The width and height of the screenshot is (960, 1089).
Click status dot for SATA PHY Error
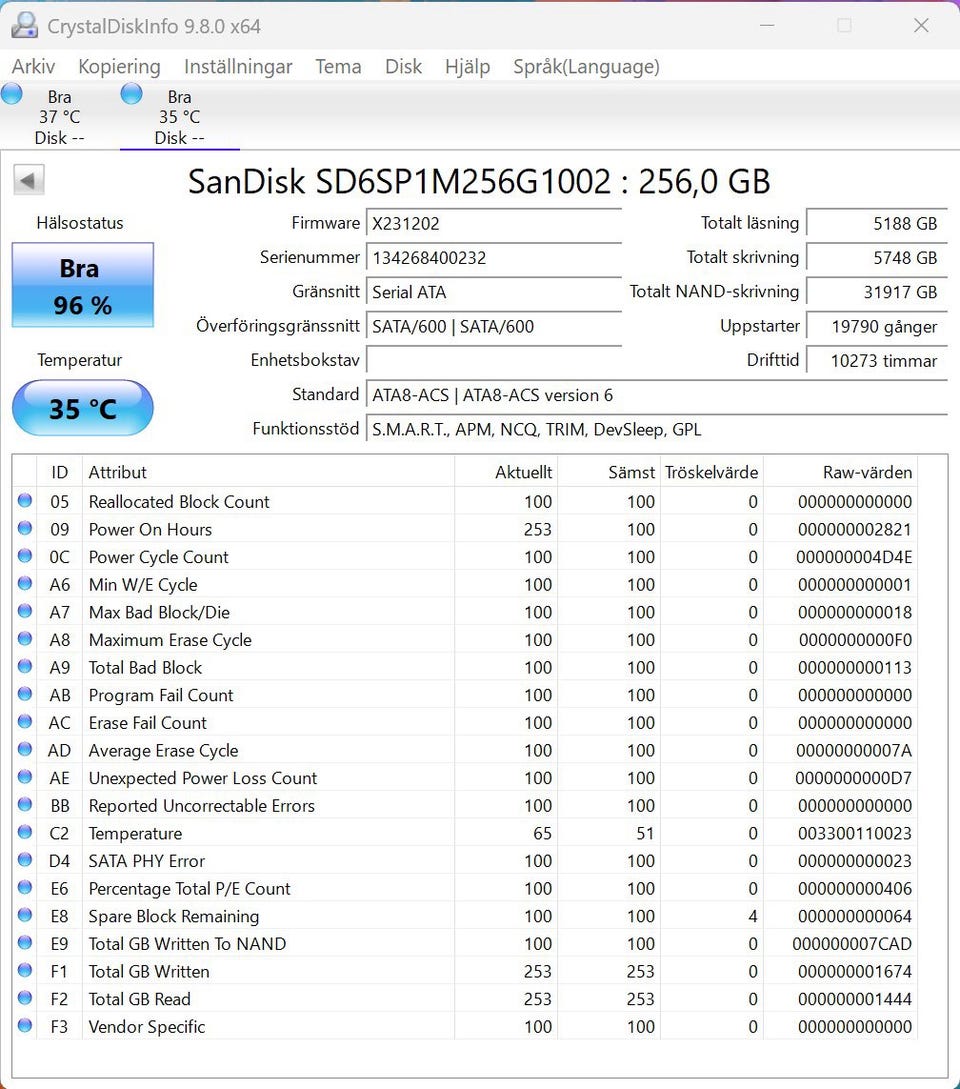pos(25,860)
